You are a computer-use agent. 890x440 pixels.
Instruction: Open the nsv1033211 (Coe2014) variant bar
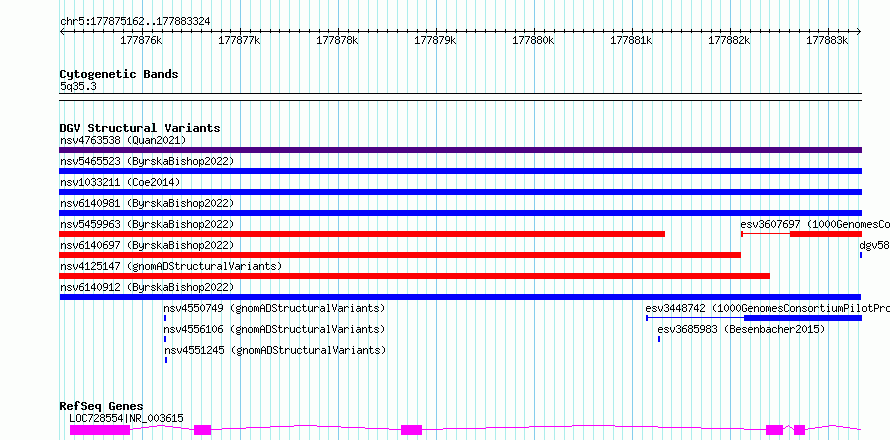[460, 192]
